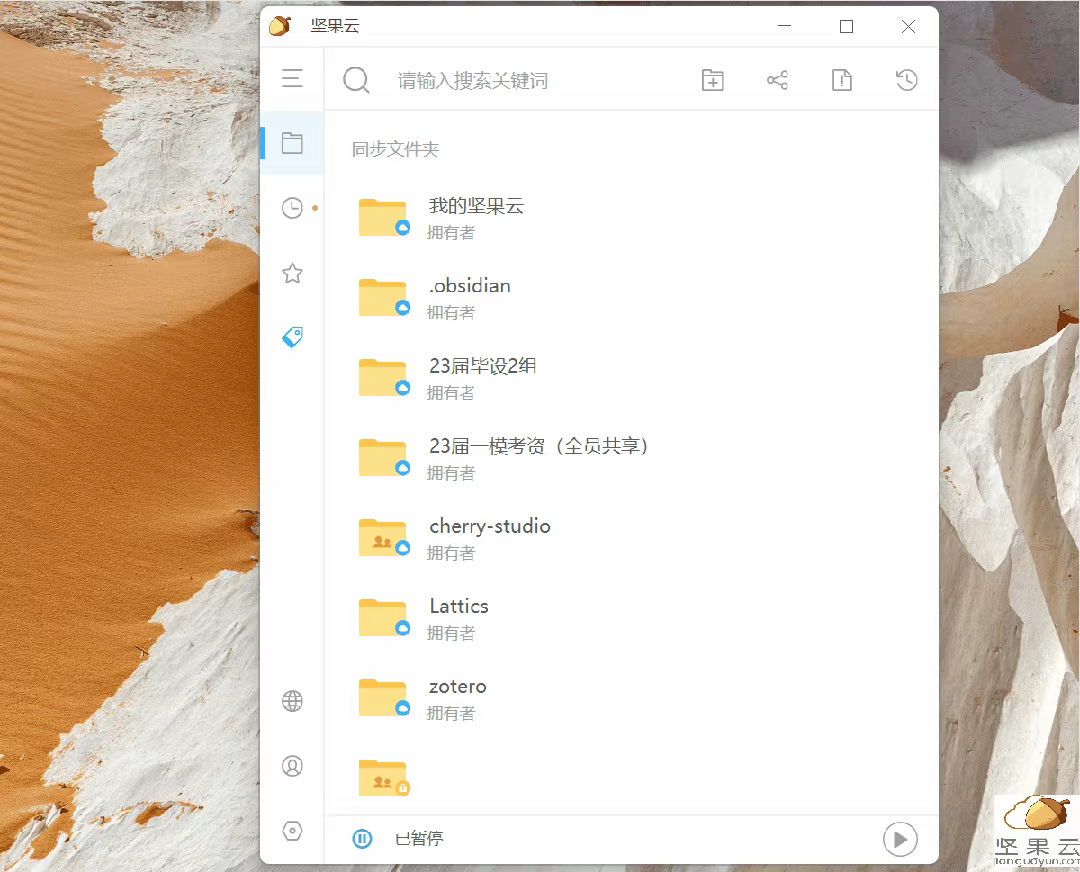Open the file conflicts document icon
This screenshot has width=1080, height=872.
pyautogui.click(x=842, y=80)
